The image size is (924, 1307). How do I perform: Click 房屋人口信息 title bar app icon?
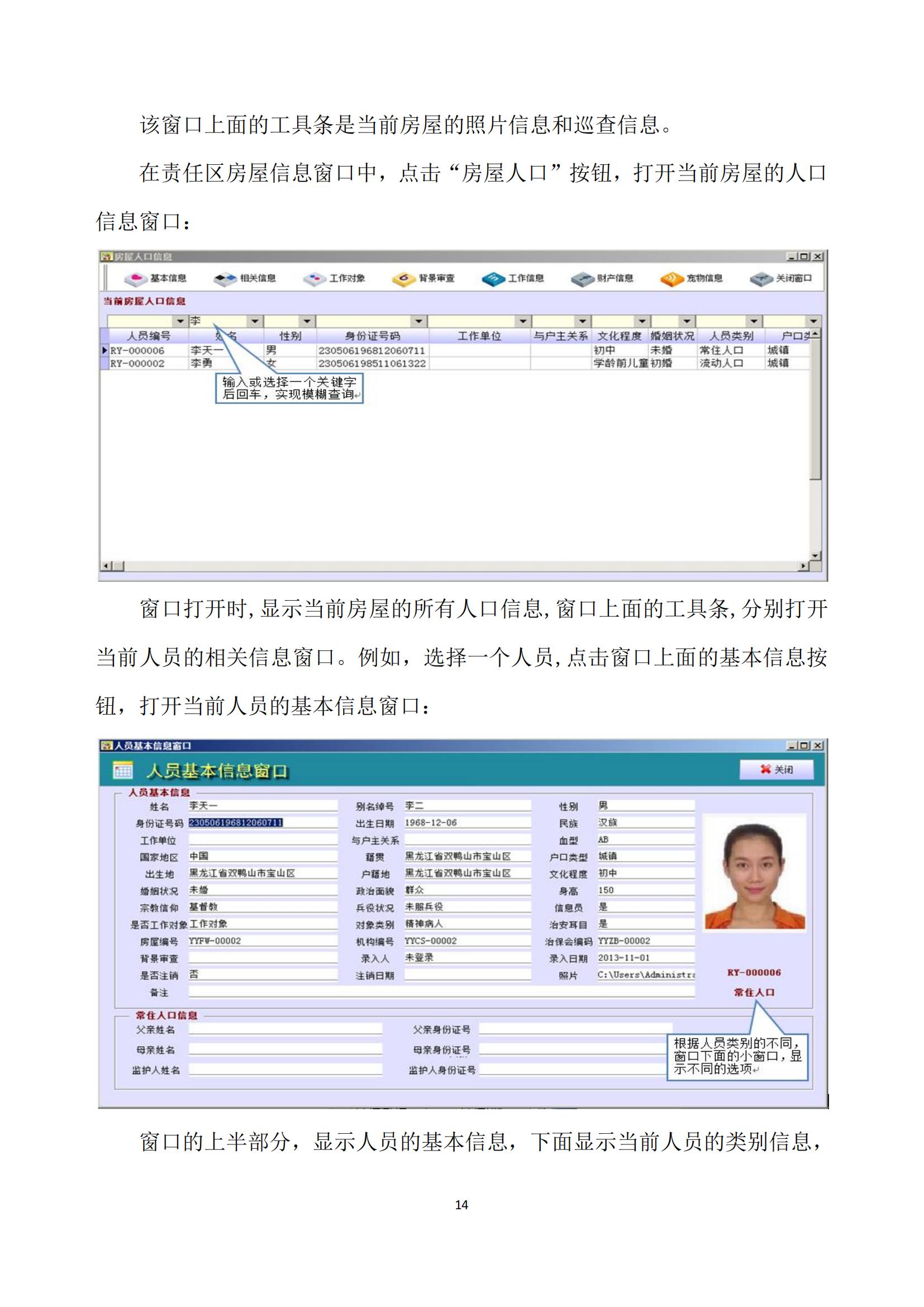106,256
